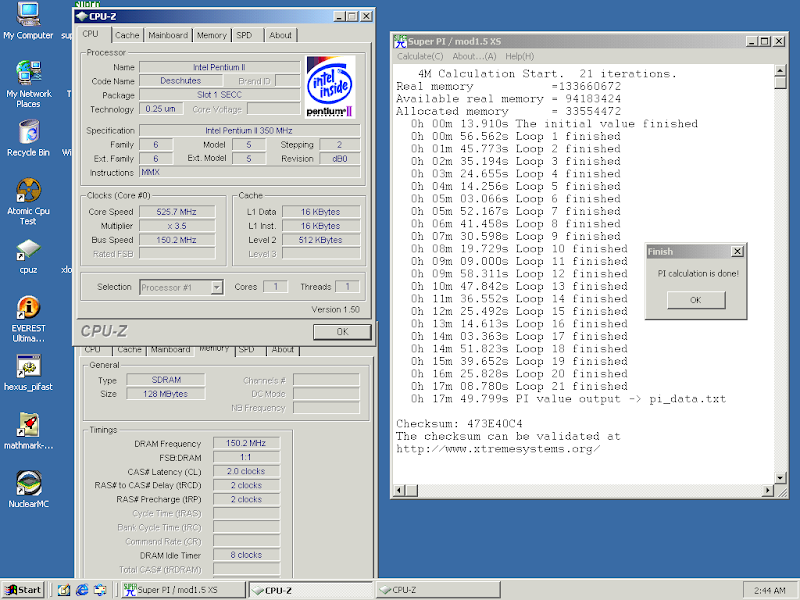Screen dimensions: 800x600
Task: Click the CPU-Z title bar icon
Action: [82, 16]
